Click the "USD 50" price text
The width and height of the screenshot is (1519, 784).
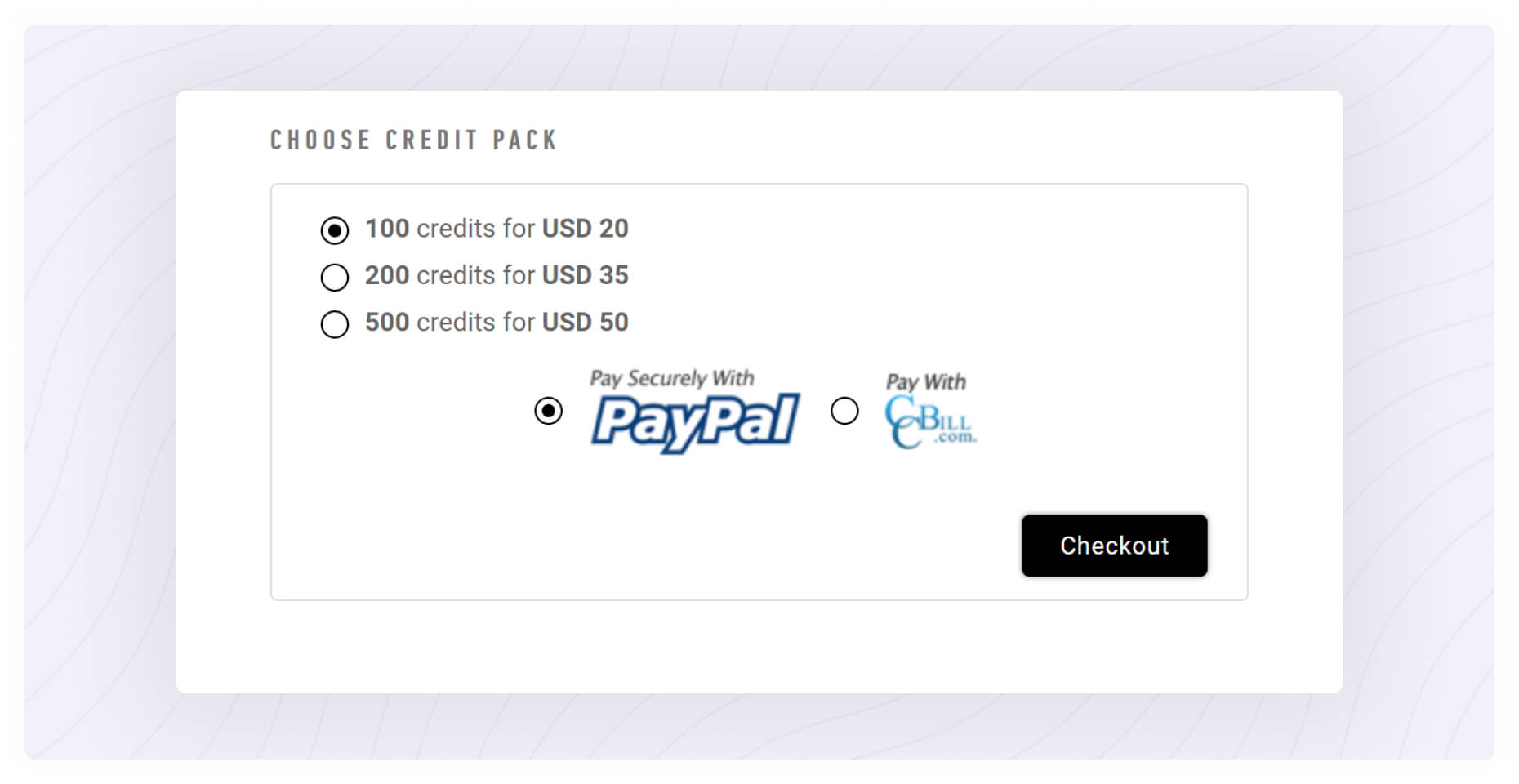click(x=586, y=323)
